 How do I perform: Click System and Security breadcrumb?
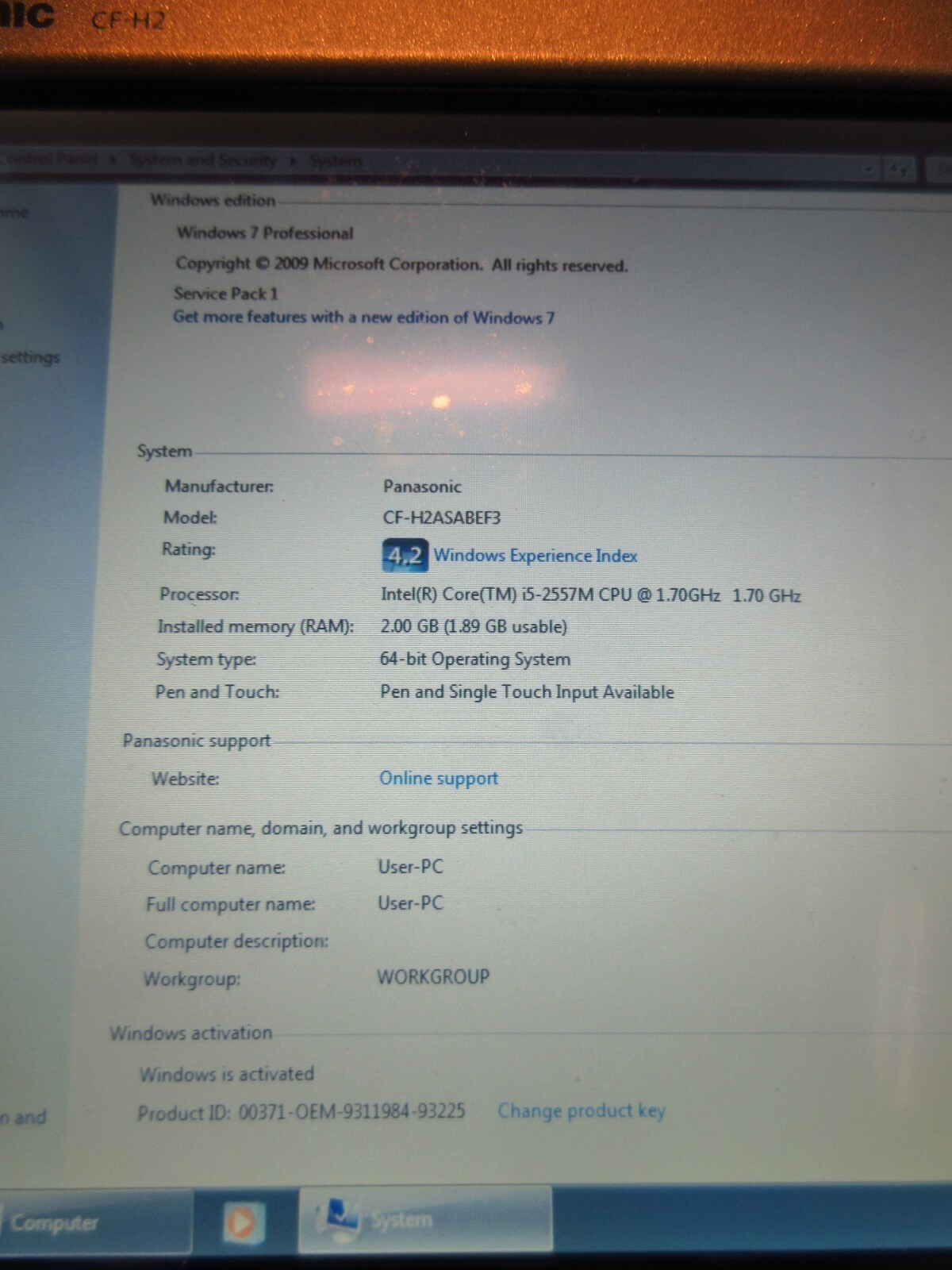203,160
